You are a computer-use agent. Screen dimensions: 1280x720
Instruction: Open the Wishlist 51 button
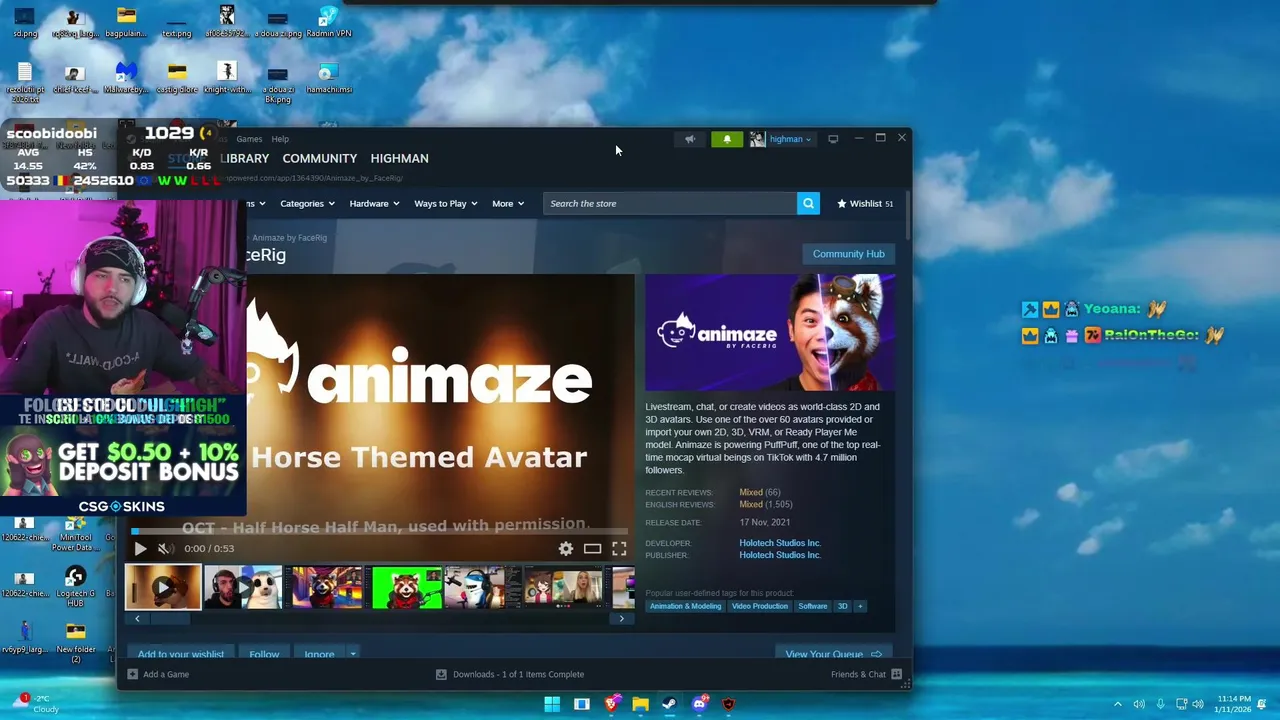(865, 203)
